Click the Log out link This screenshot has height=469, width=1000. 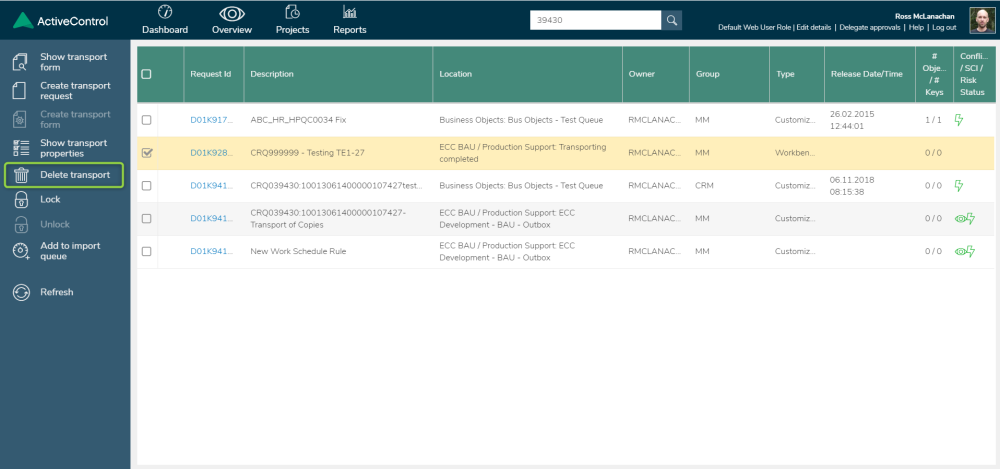point(945,28)
